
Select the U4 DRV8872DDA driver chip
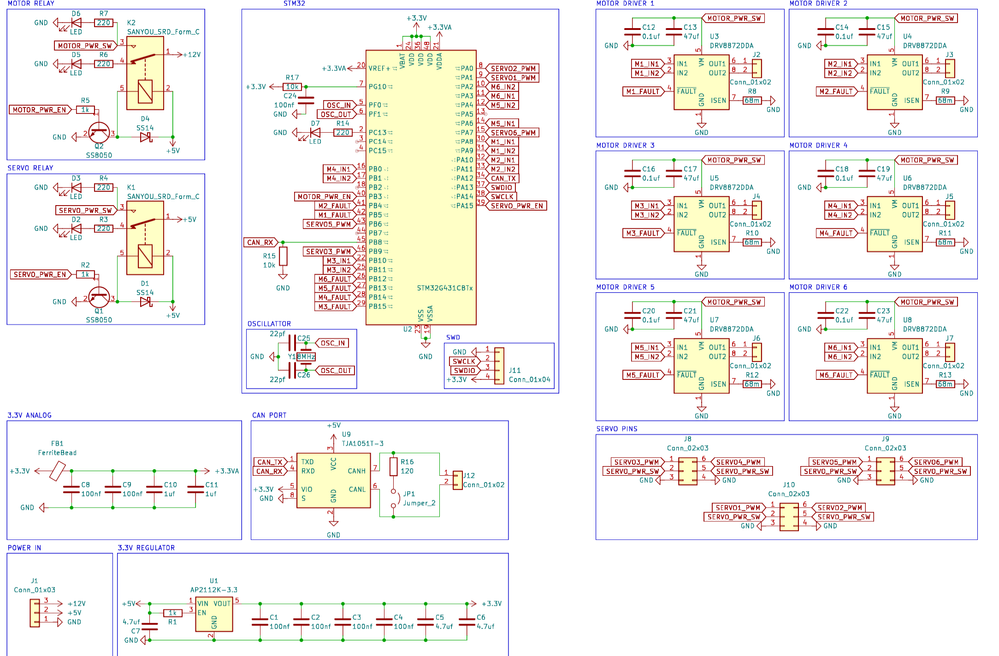895,82
